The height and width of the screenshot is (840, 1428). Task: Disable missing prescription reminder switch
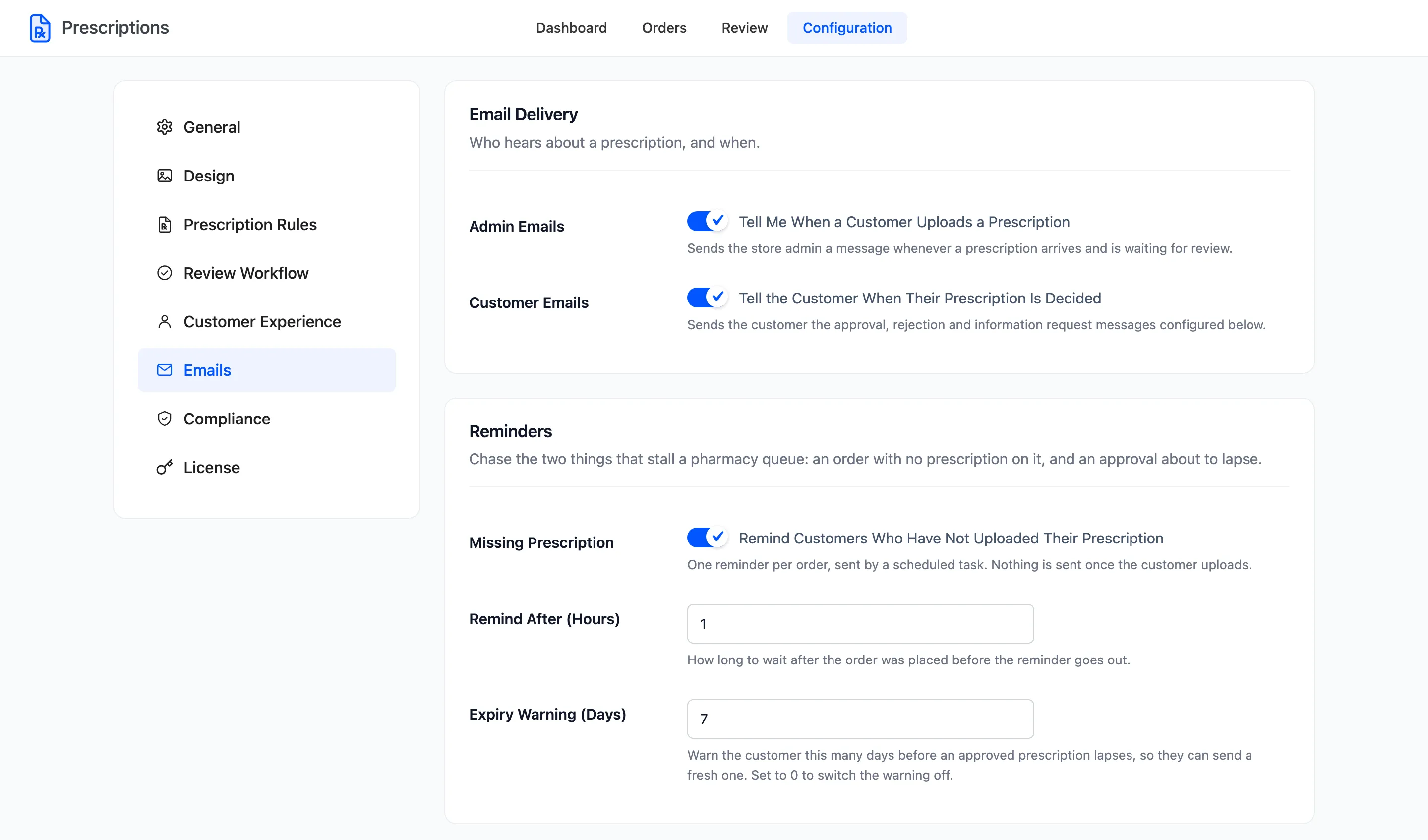[x=707, y=538]
